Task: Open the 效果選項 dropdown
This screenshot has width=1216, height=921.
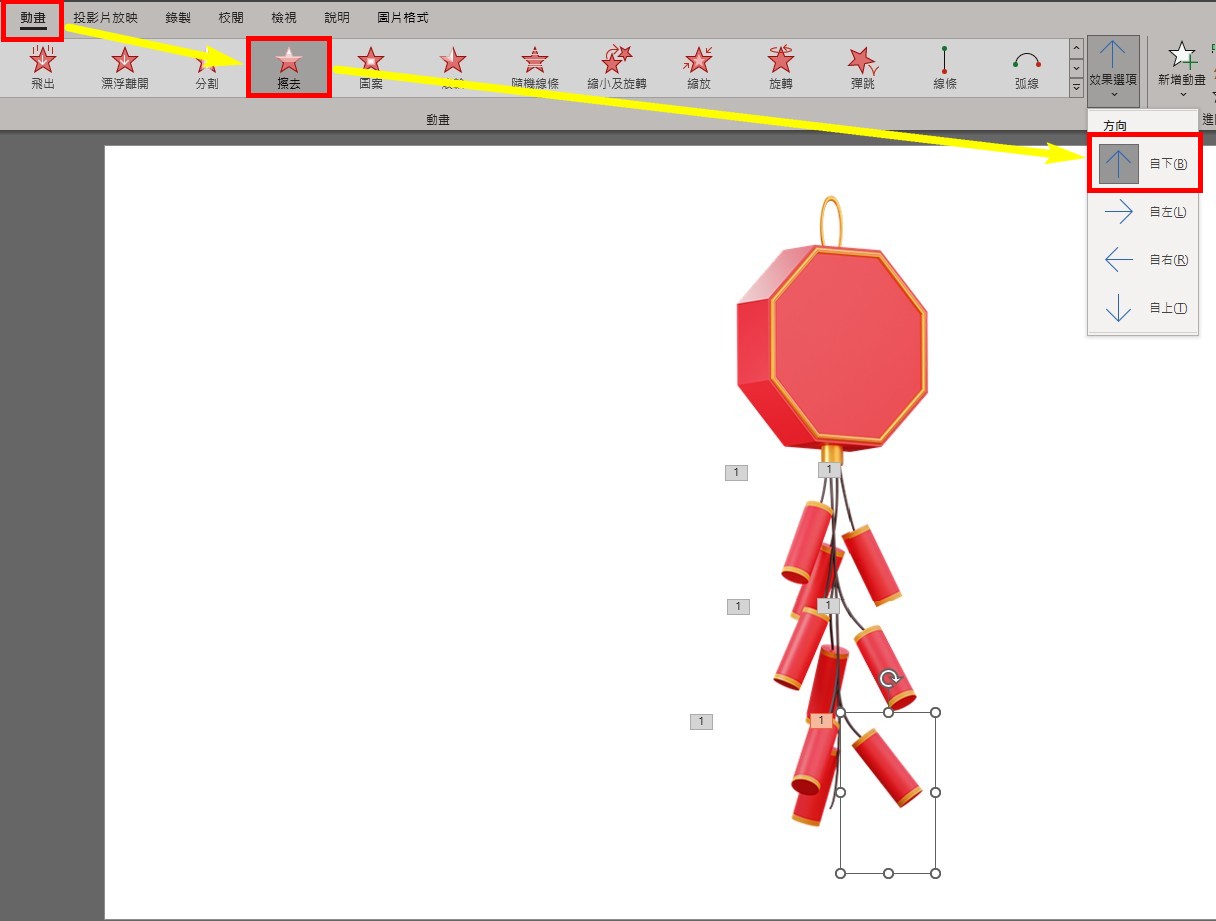Action: point(1113,68)
